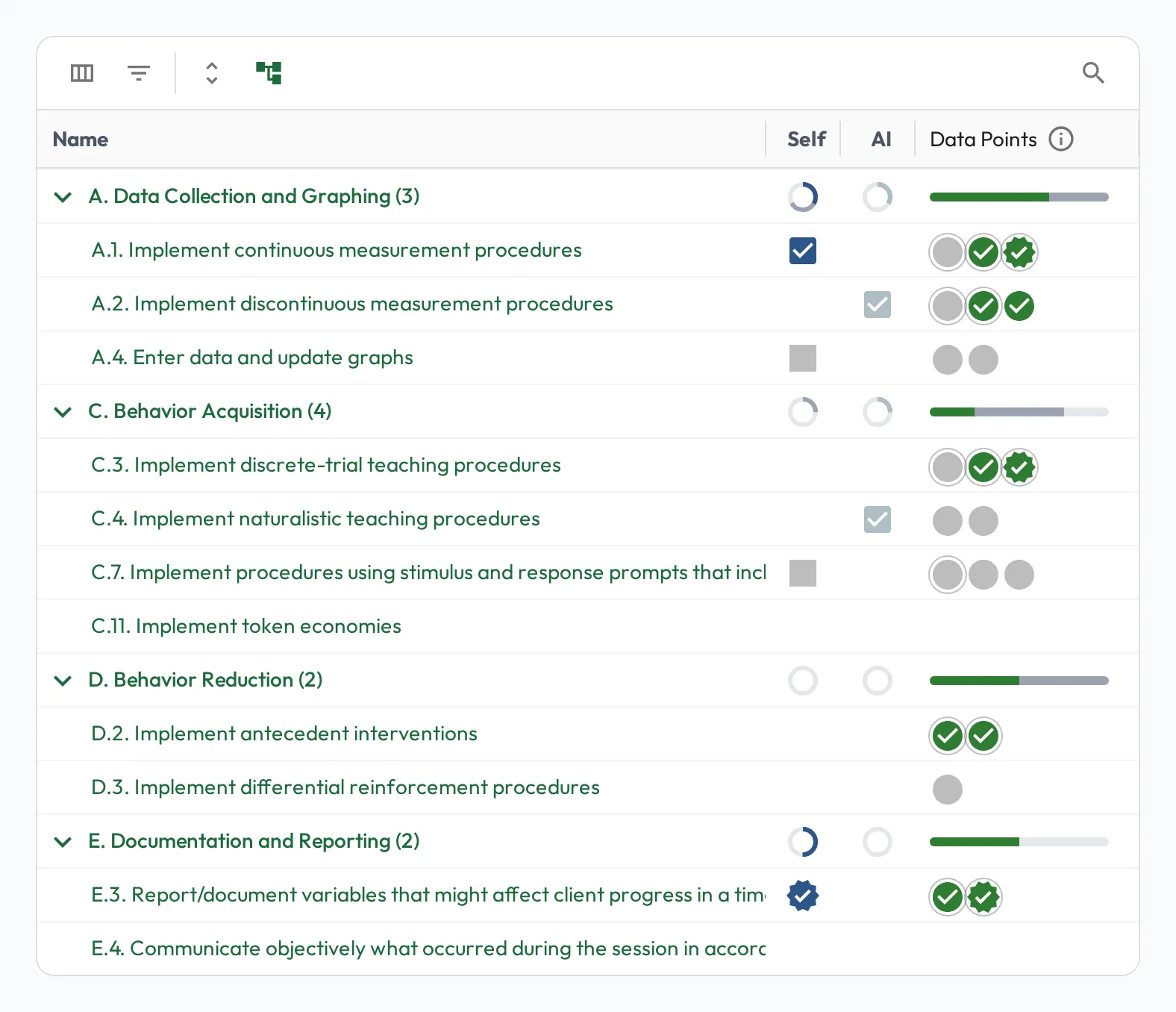Click the Self verified badge for E.3

coord(803,896)
